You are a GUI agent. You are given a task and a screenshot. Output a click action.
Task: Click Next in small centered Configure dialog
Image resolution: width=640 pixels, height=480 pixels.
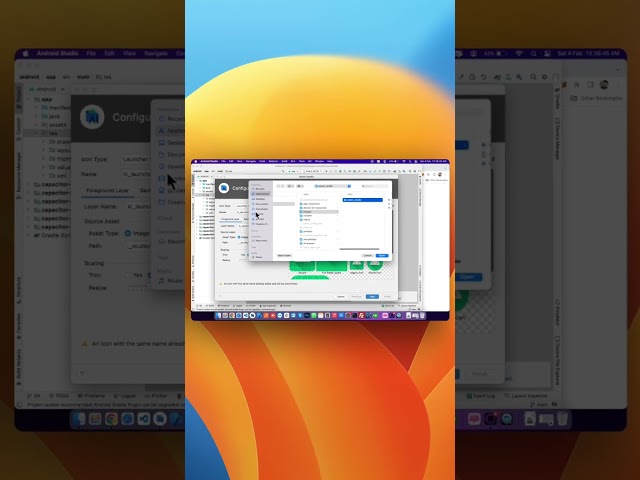372,296
